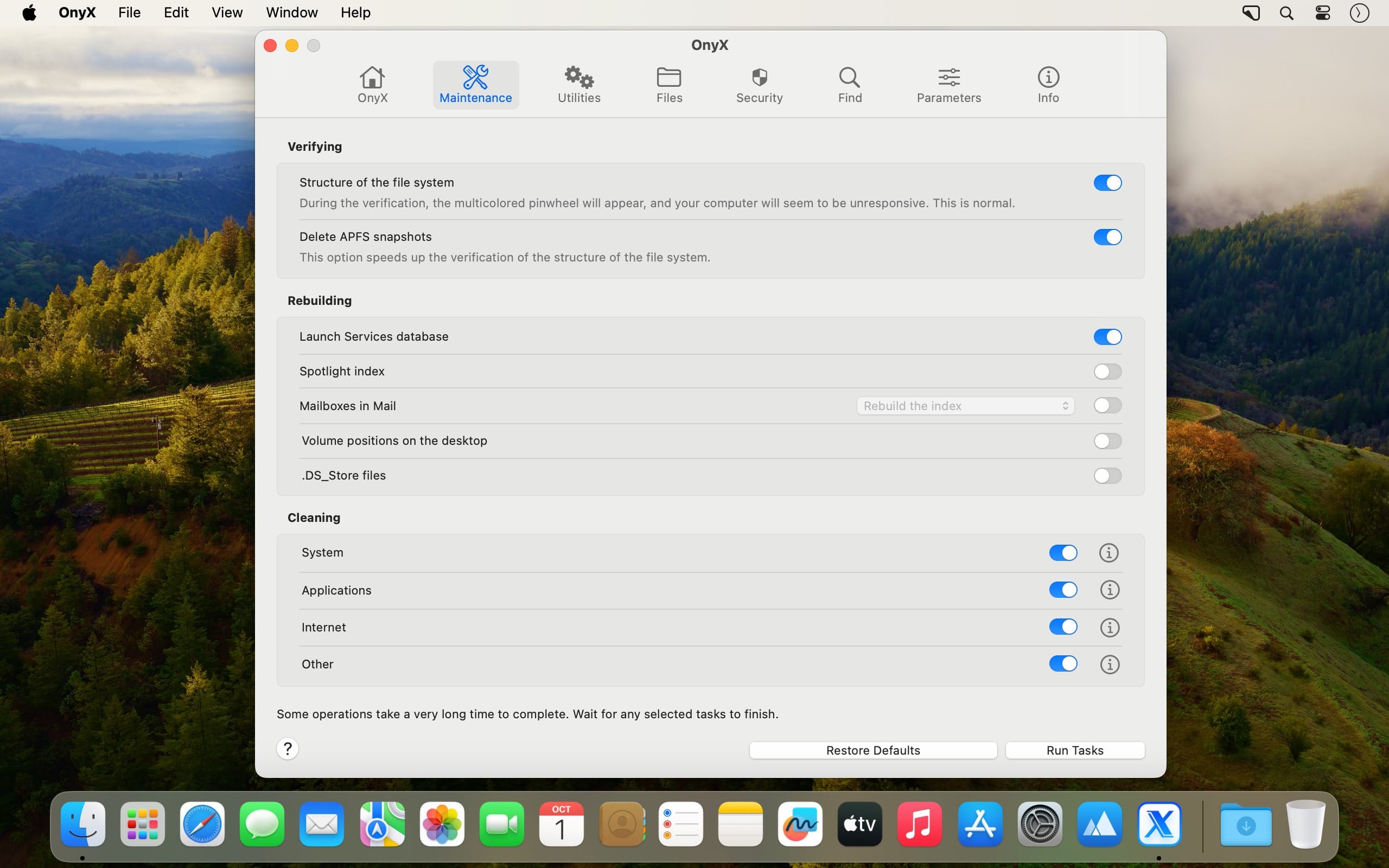The height and width of the screenshot is (868, 1389).
Task: Open the Downloads folder in the Dock
Action: click(x=1246, y=825)
